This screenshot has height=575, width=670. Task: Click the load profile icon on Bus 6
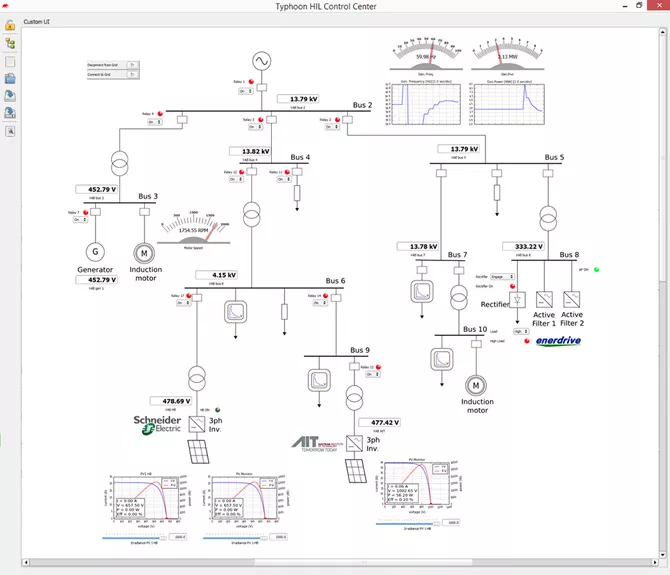click(x=235, y=312)
